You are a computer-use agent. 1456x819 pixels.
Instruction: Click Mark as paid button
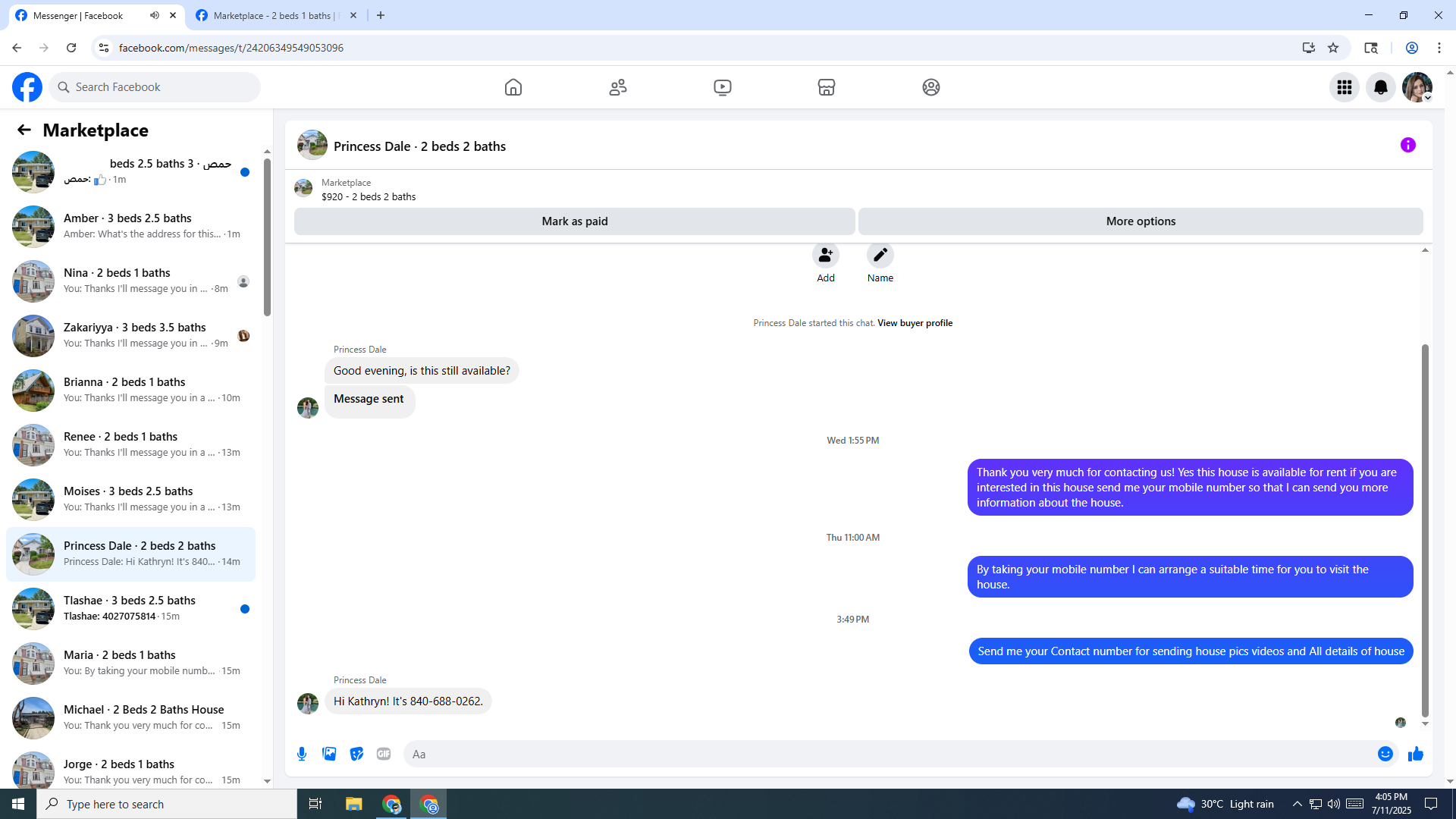(x=575, y=221)
